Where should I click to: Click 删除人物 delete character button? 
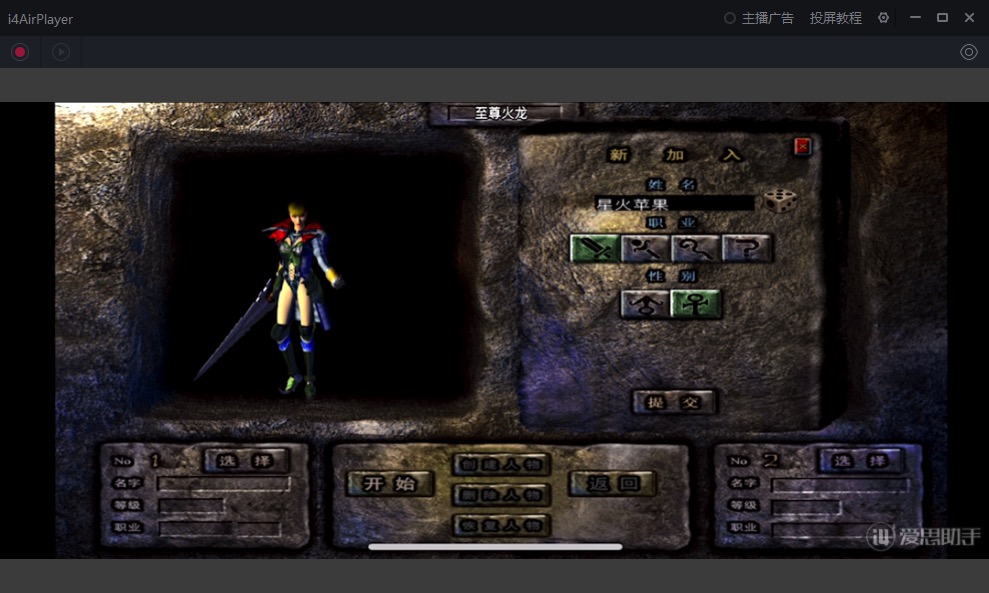point(502,494)
